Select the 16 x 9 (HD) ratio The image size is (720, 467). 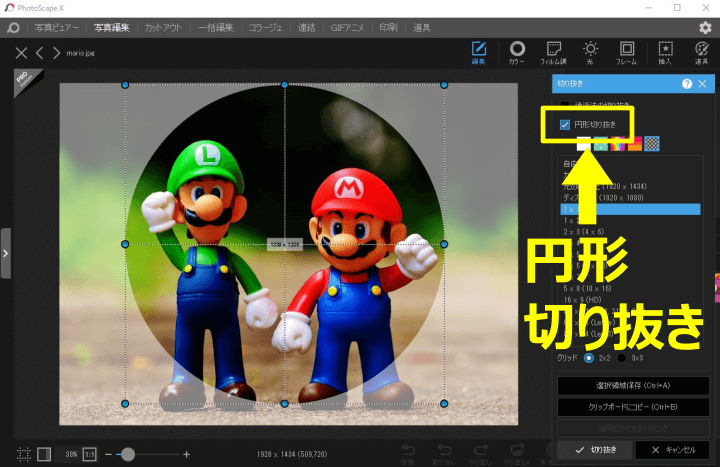point(630,300)
